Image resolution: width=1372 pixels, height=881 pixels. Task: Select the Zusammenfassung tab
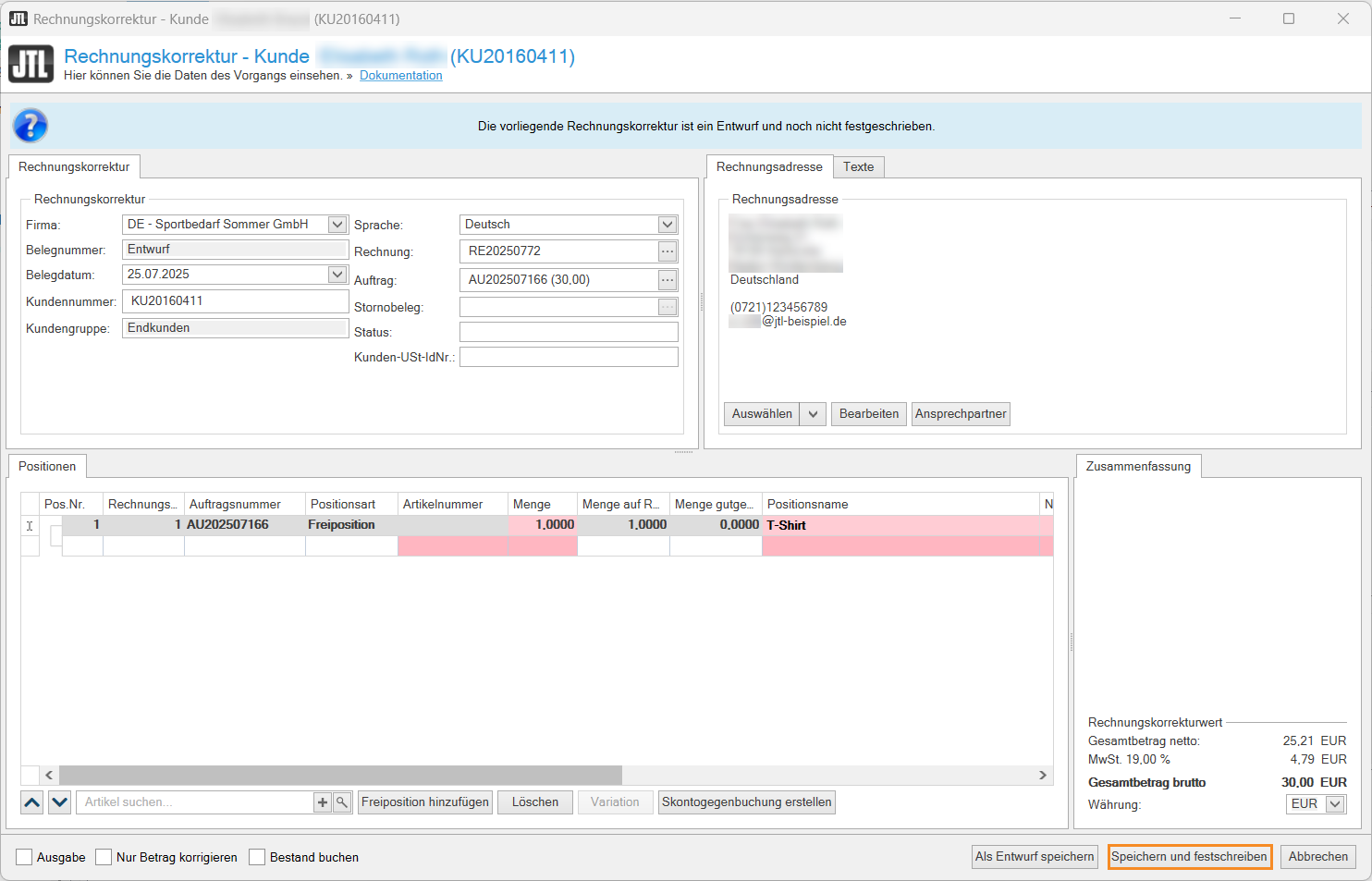(x=1138, y=467)
